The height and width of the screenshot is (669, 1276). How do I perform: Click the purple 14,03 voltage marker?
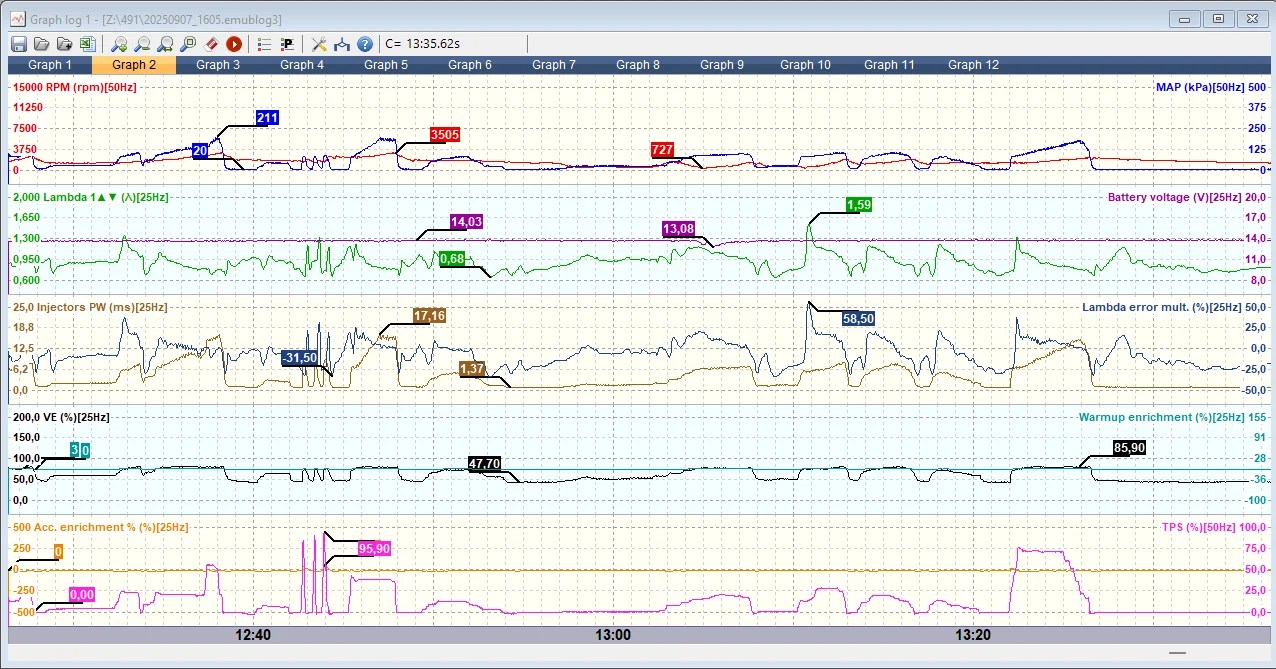point(466,222)
